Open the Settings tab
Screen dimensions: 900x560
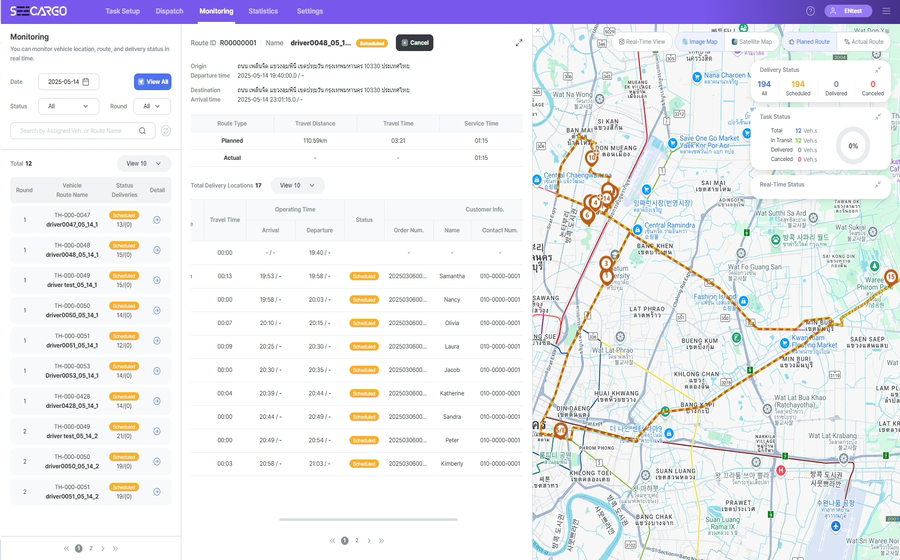click(310, 11)
